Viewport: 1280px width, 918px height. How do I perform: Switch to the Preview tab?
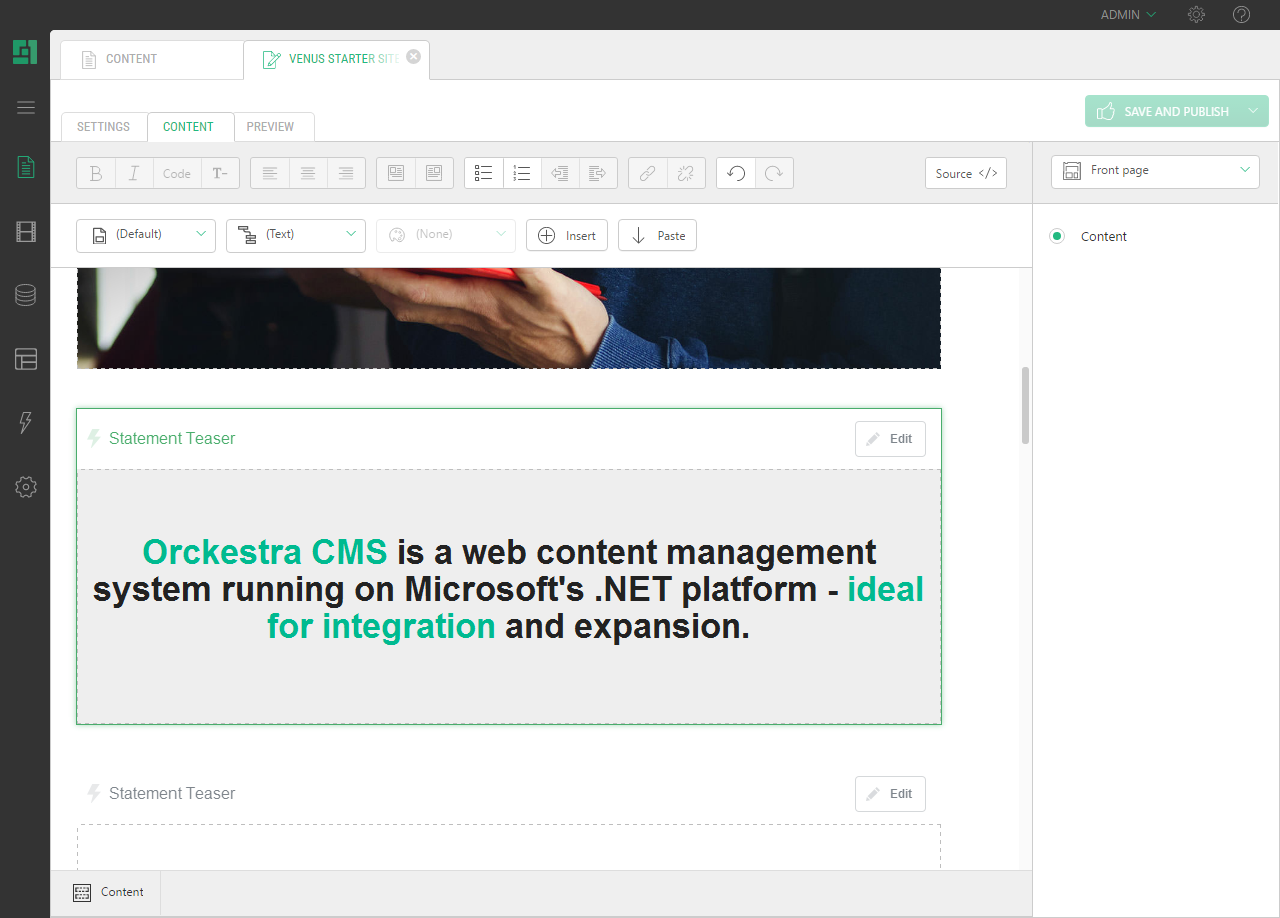(x=270, y=127)
